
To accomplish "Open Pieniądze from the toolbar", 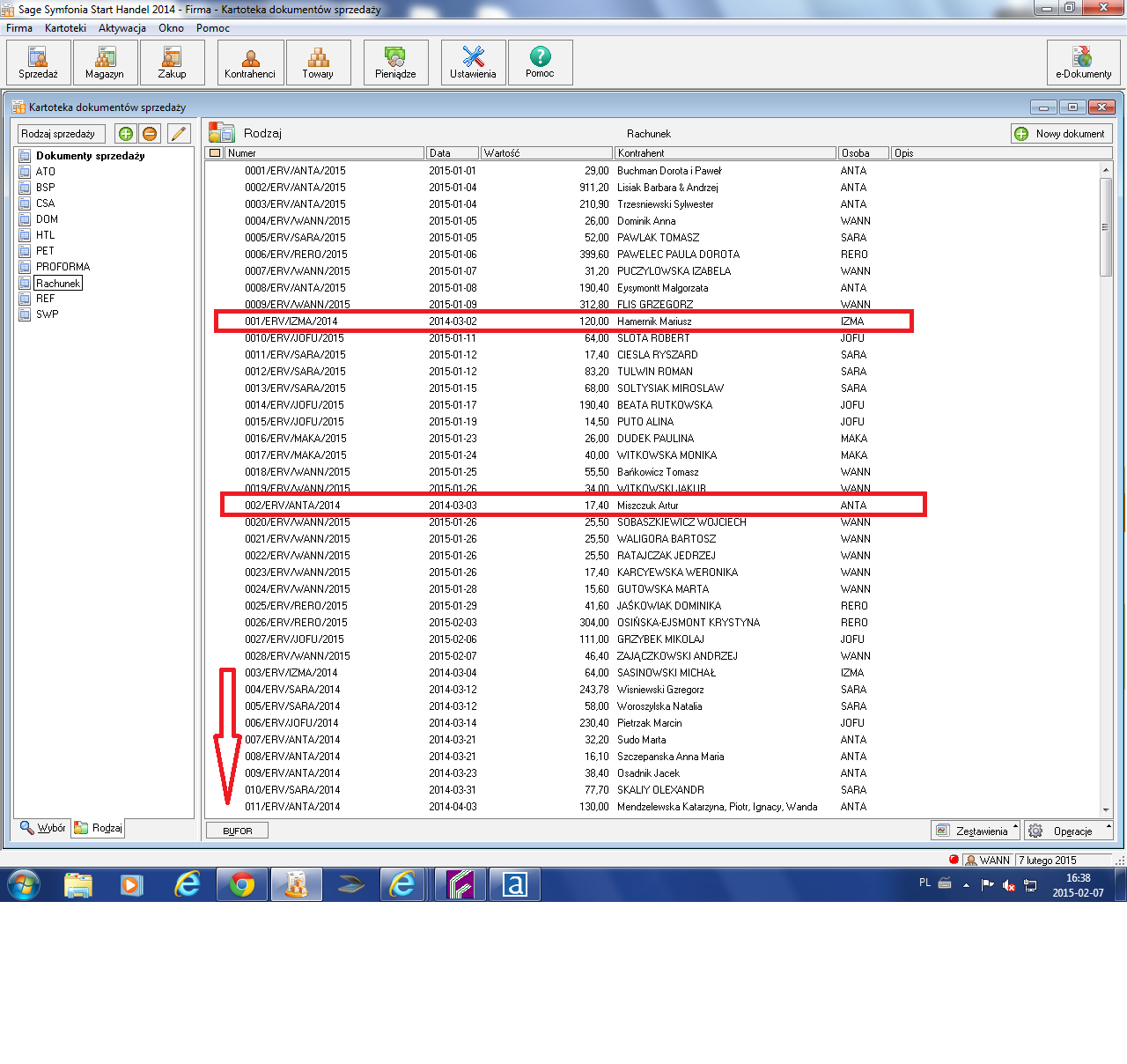I will tap(395, 63).
